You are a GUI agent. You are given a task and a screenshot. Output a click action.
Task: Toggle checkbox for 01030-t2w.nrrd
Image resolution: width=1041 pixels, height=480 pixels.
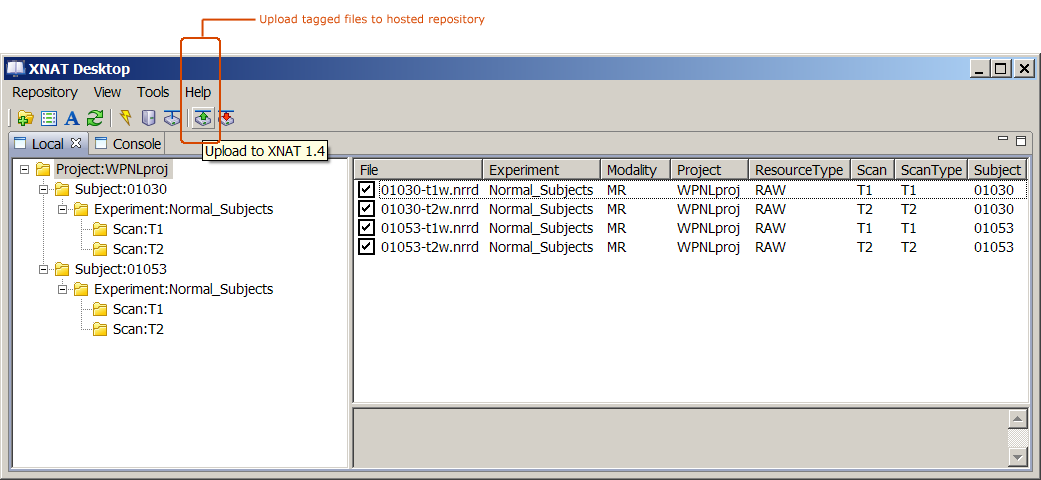pos(367,209)
